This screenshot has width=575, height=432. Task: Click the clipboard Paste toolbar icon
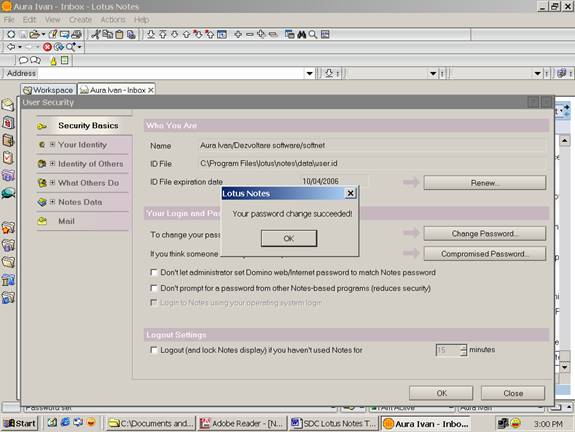click(119, 34)
